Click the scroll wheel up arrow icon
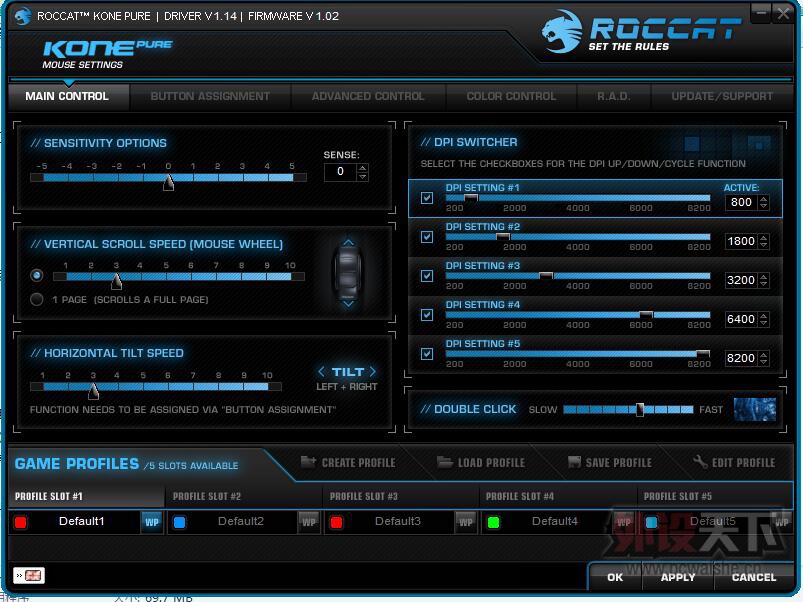 [348, 243]
